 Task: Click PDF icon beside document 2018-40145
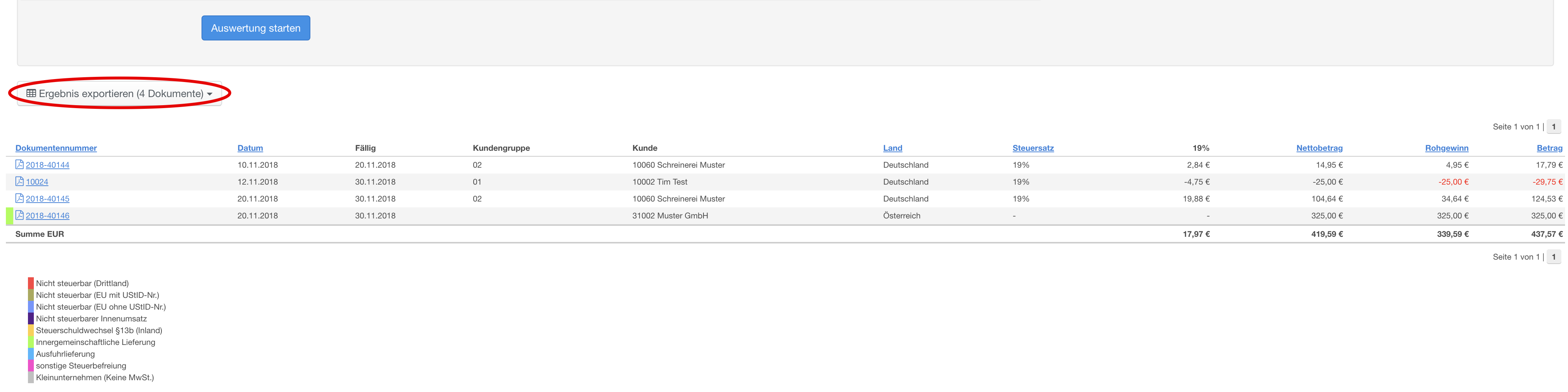coord(19,199)
